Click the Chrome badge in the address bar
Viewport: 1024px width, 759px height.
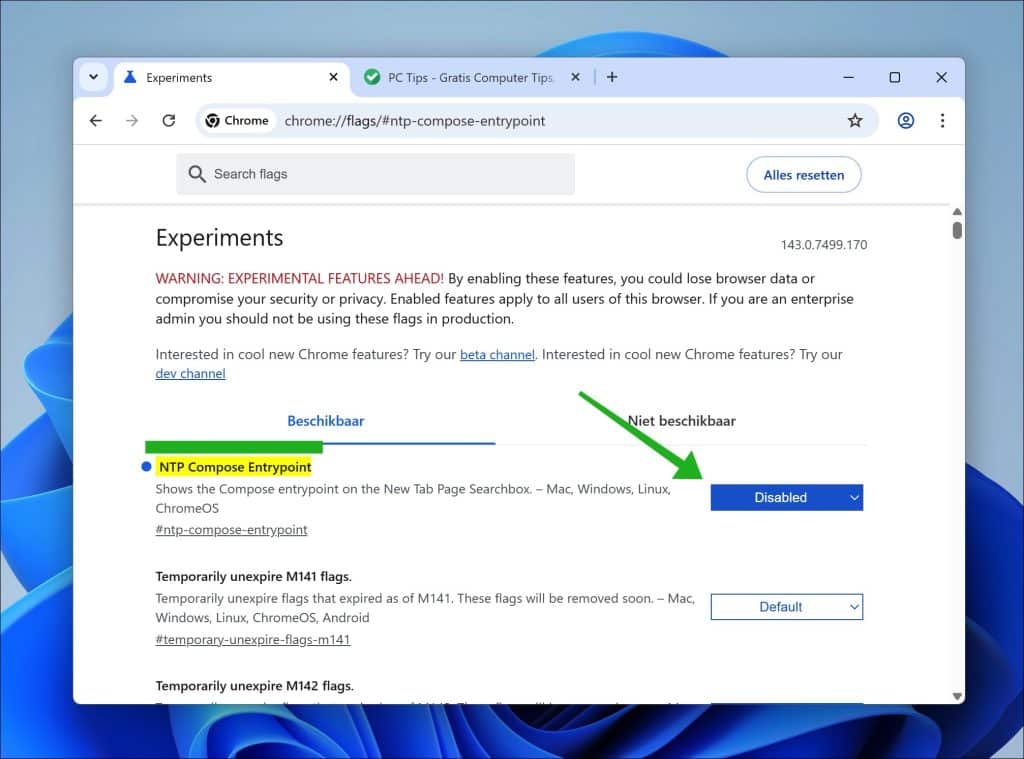[x=237, y=120]
